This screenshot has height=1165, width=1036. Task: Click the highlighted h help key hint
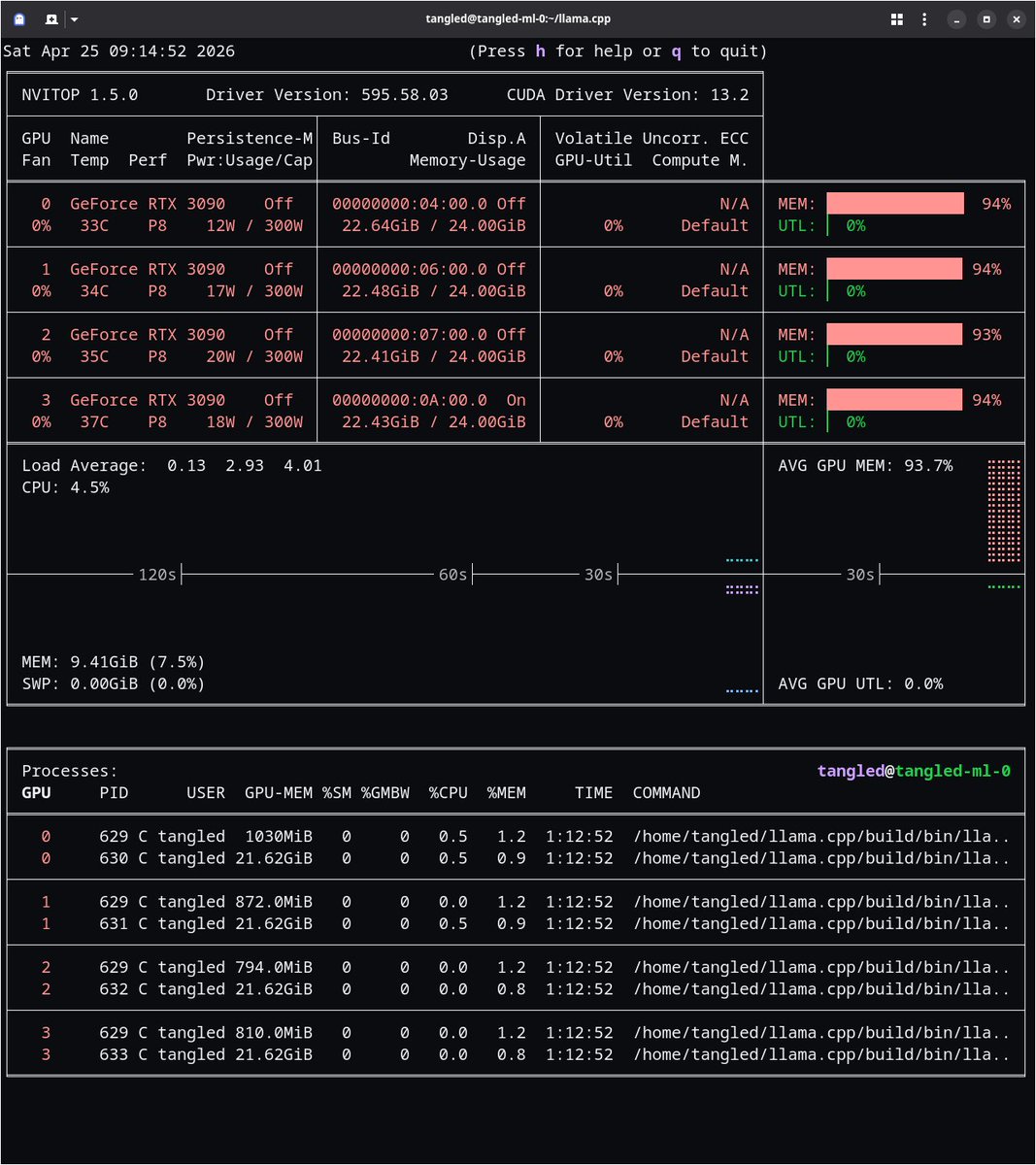[541, 51]
